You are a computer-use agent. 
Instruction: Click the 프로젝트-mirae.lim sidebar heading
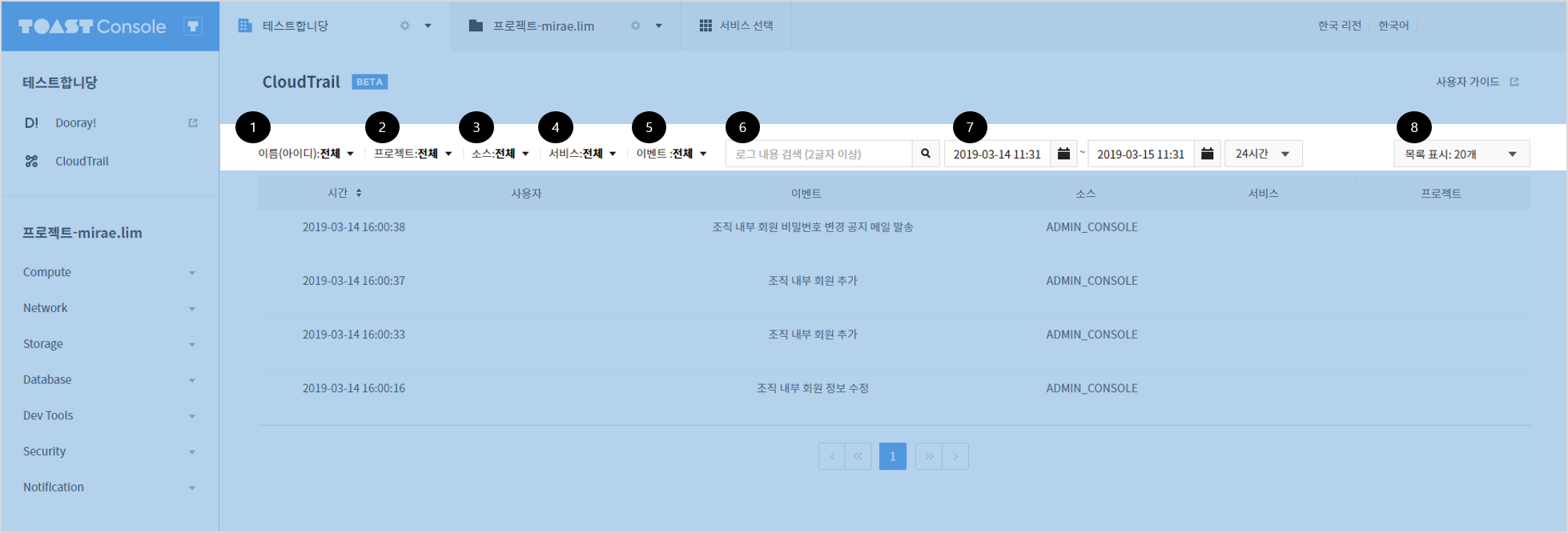pos(82,233)
